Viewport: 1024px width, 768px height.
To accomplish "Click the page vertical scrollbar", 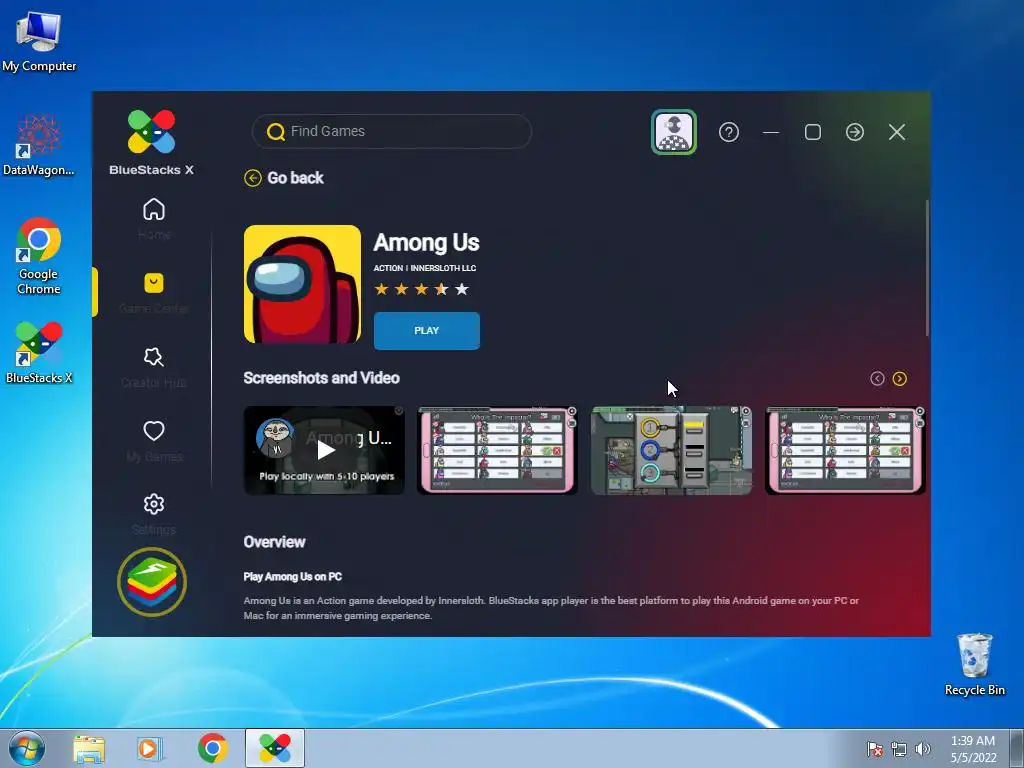I will pos(927,268).
